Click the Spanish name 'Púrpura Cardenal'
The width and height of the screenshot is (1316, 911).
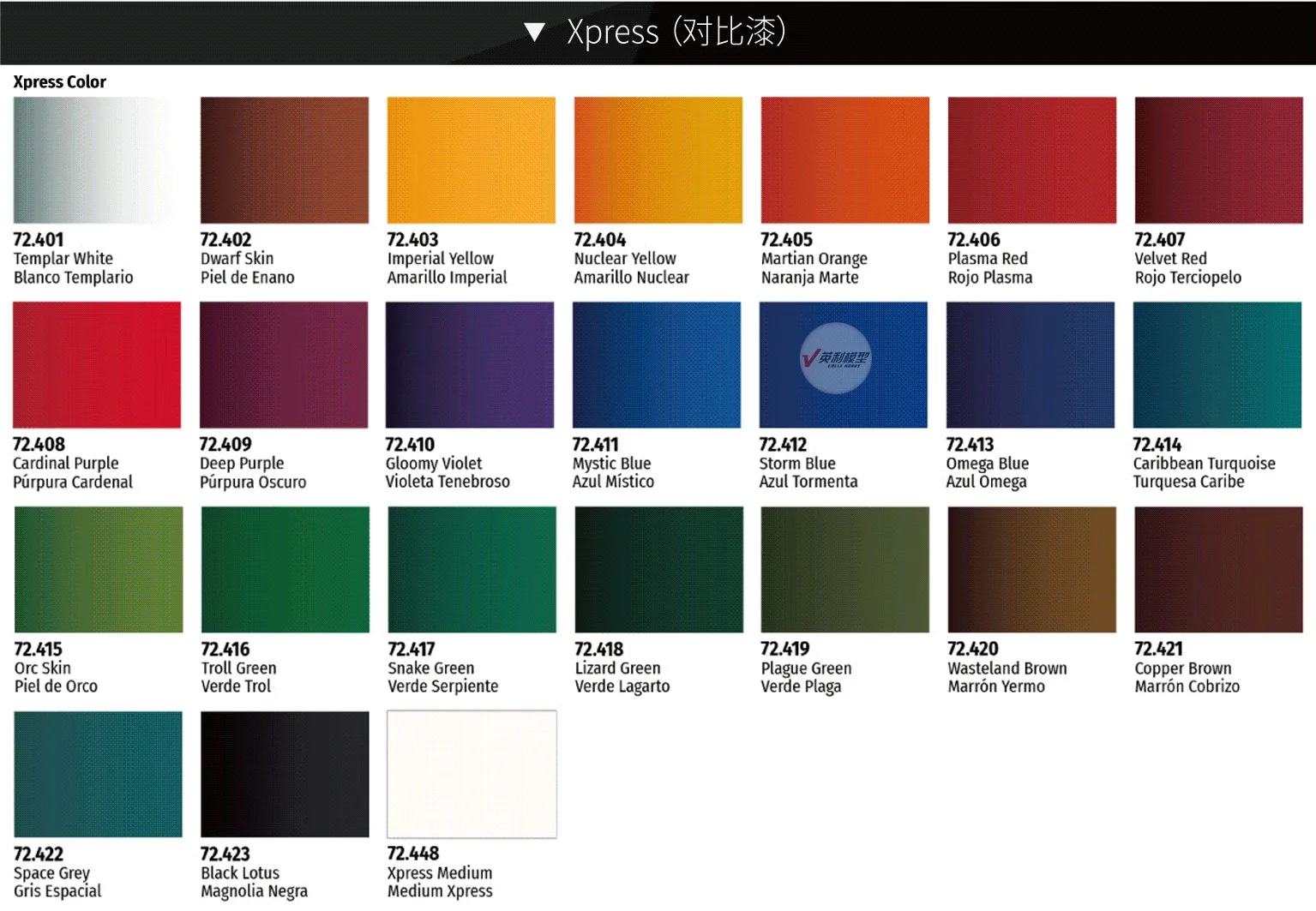[x=73, y=482]
